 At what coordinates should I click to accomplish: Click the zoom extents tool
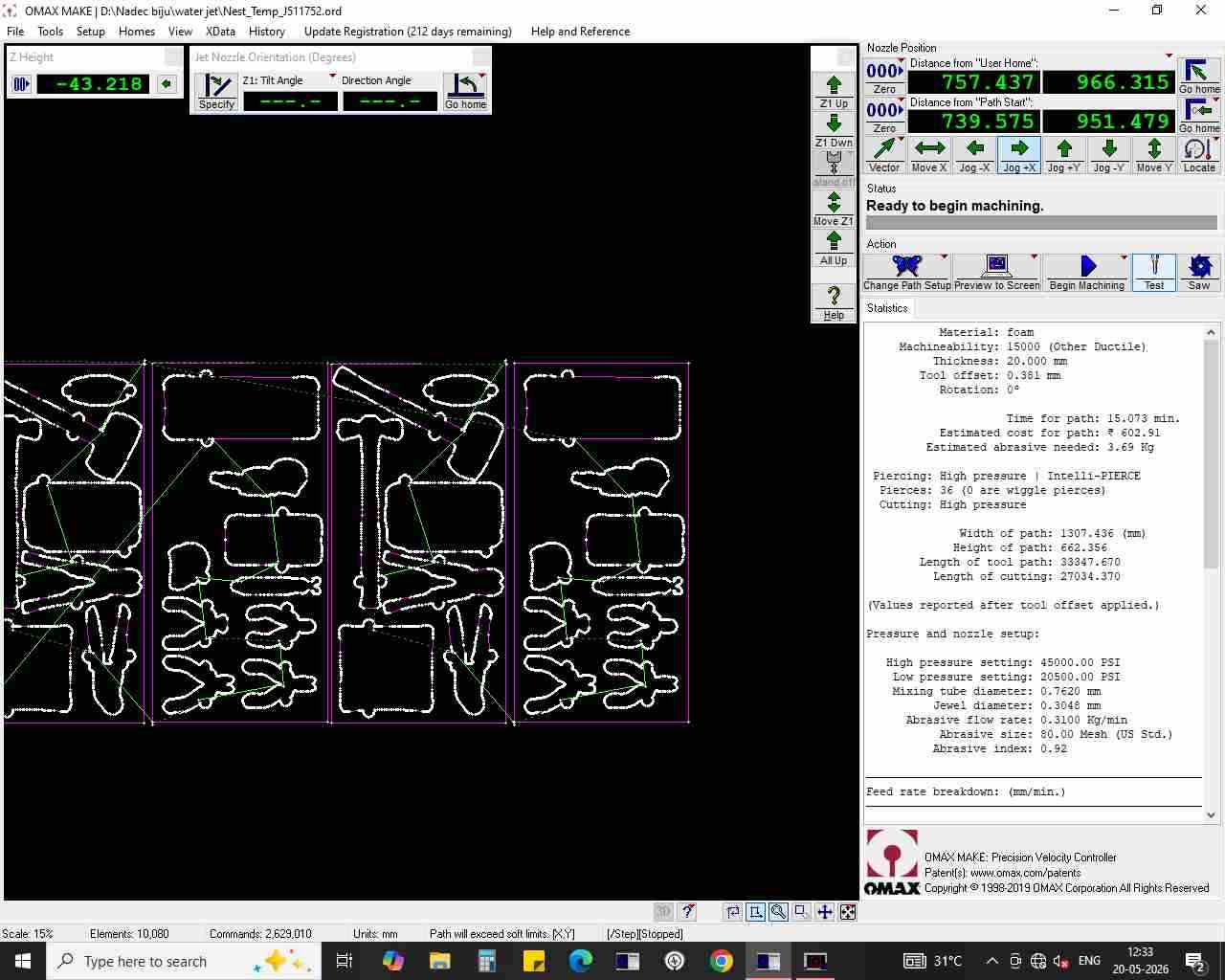848,912
